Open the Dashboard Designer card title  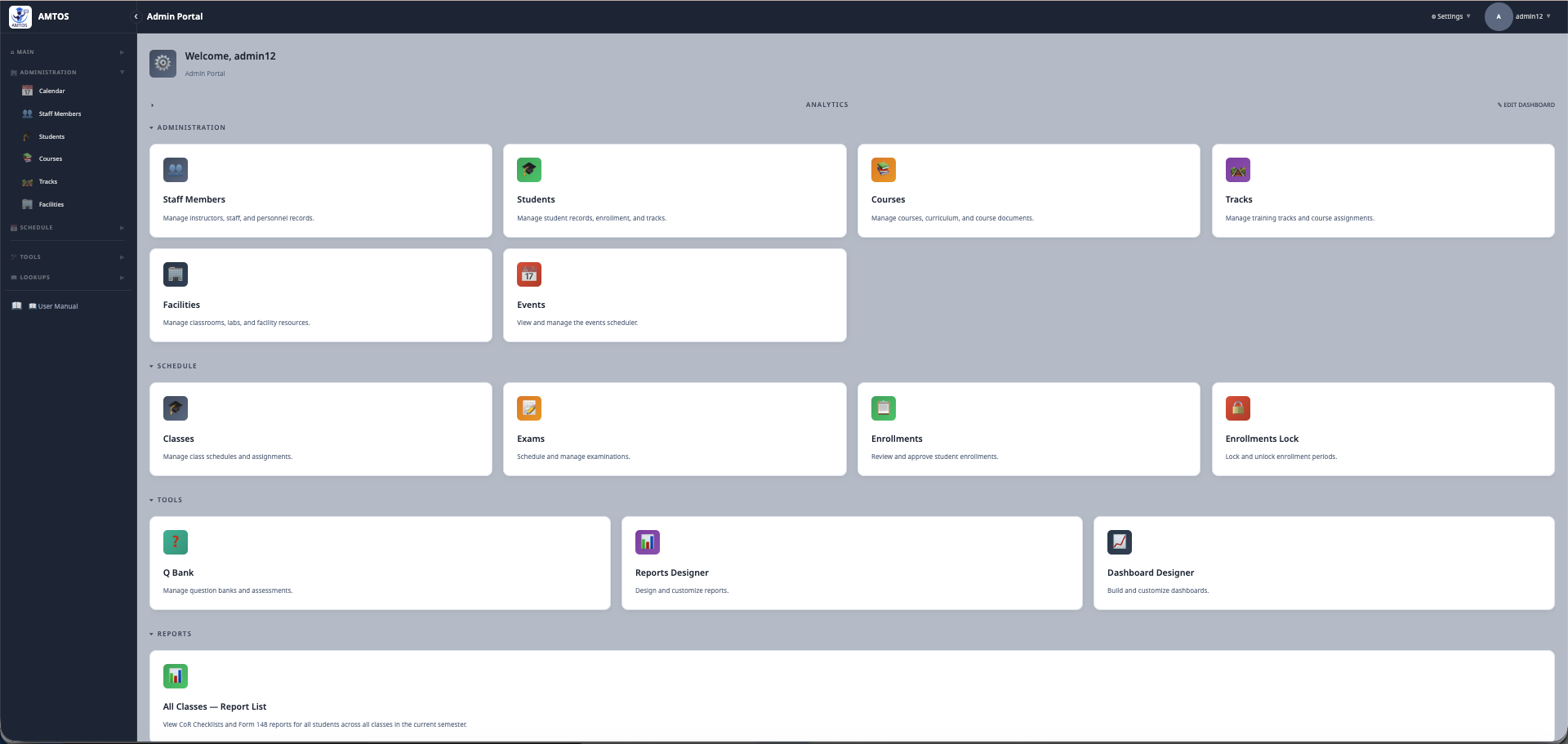pyautogui.click(x=1151, y=572)
